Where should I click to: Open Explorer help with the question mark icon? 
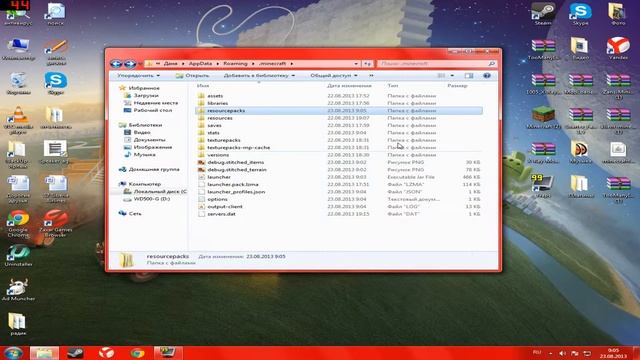[487, 76]
